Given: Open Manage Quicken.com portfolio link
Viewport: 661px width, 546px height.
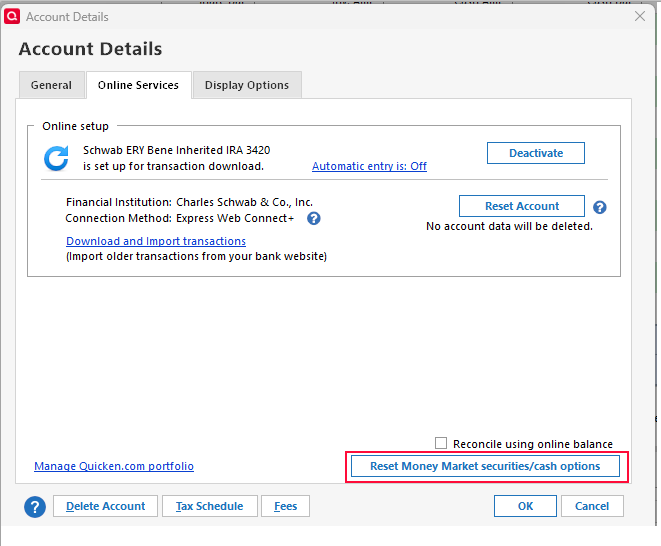Looking at the screenshot, I should click(114, 466).
